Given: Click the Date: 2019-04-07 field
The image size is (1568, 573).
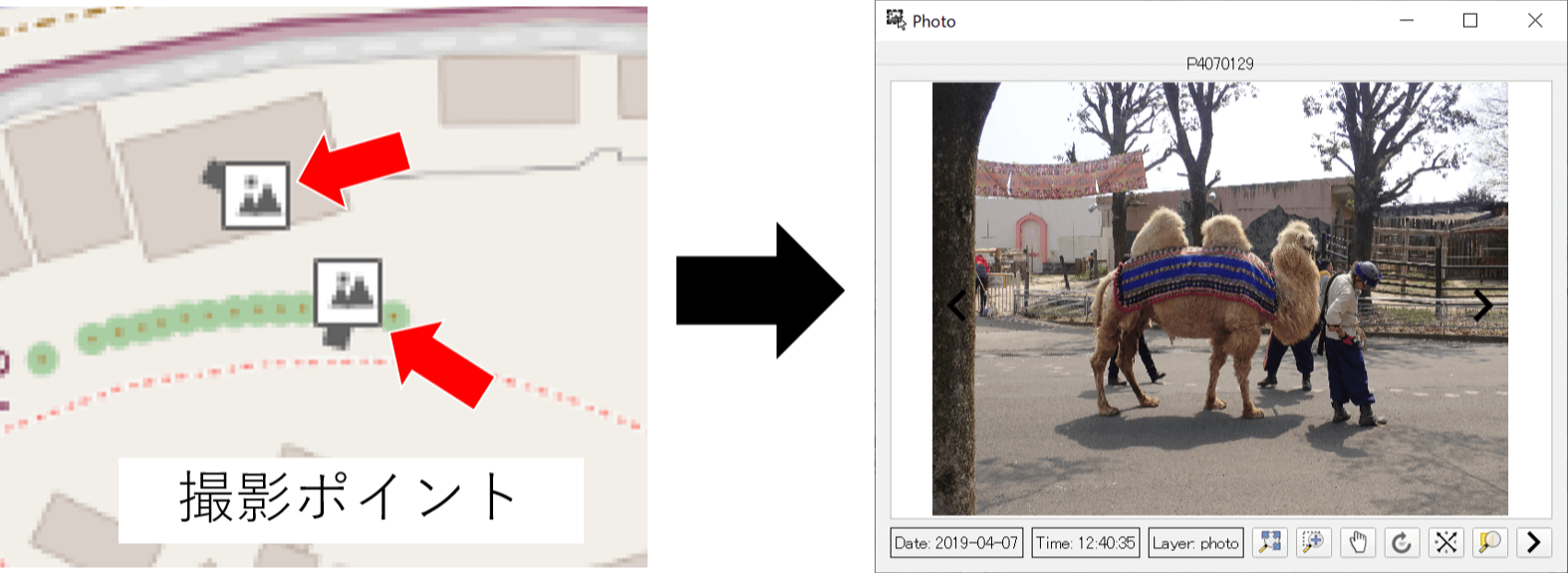Looking at the screenshot, I should [956, 542].
